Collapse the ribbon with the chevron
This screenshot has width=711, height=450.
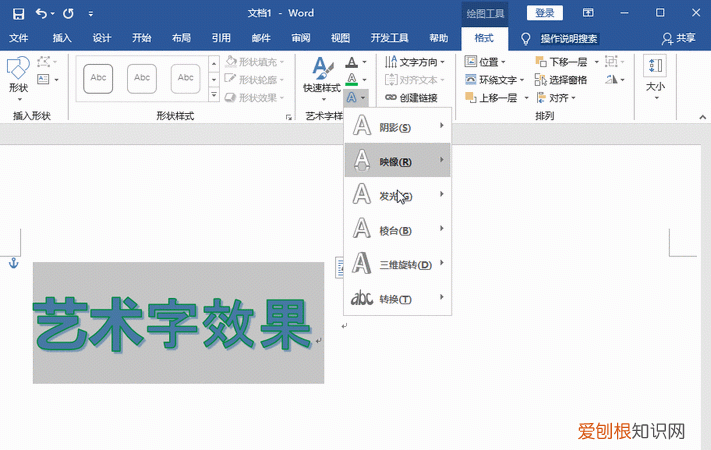pos(702,117)
